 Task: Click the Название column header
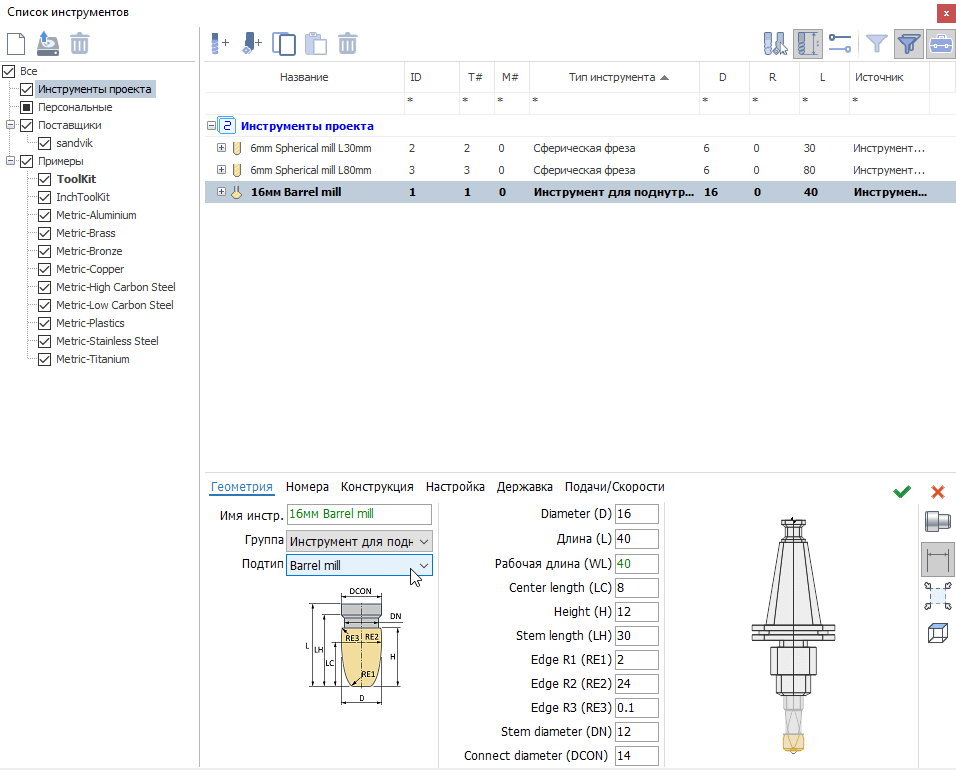point(304,77)
